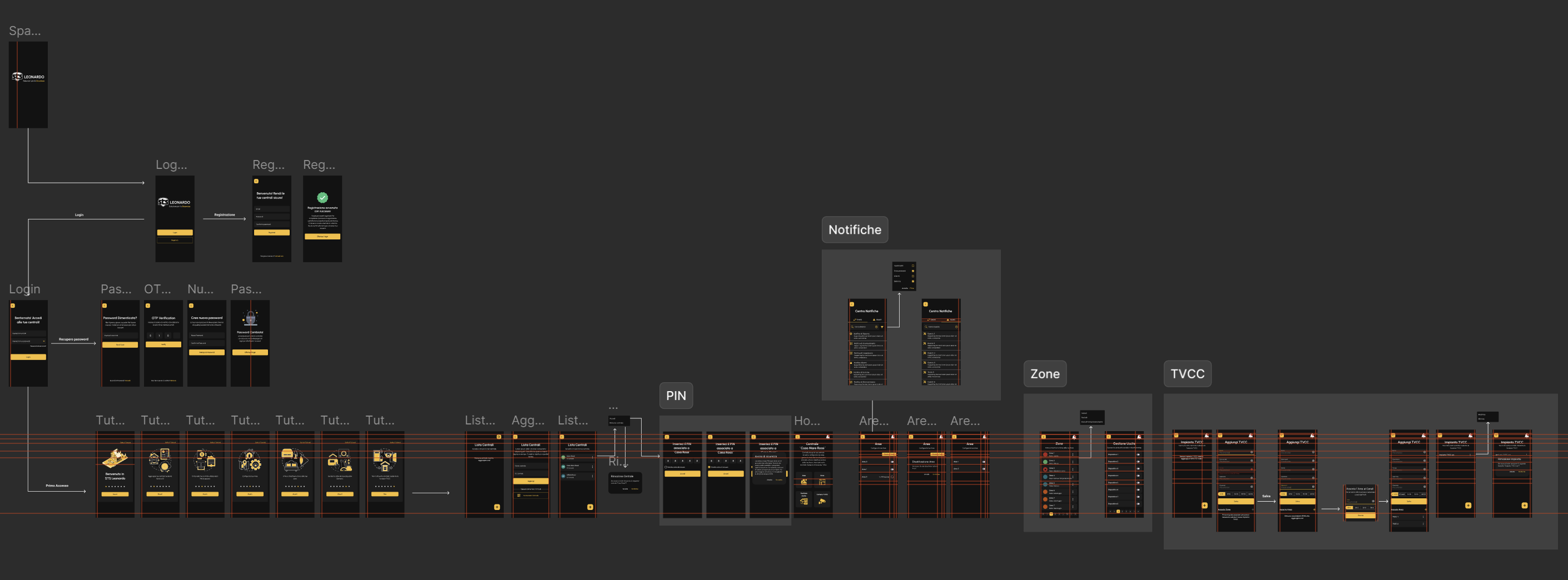
Task: Click yellow Aggiungi button in Agg... frame
Action: click(531, 481)
